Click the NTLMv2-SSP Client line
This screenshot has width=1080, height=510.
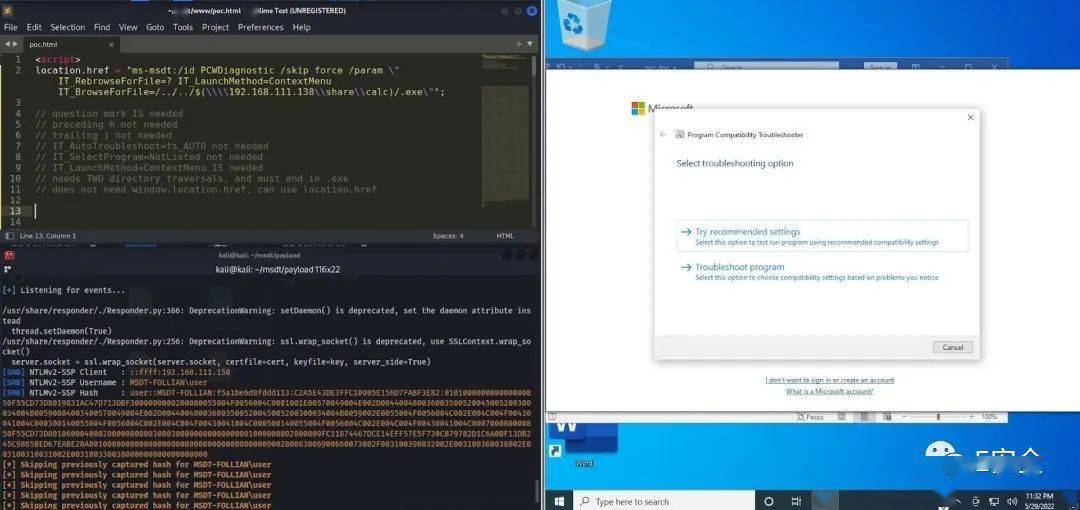pos(116,372)
